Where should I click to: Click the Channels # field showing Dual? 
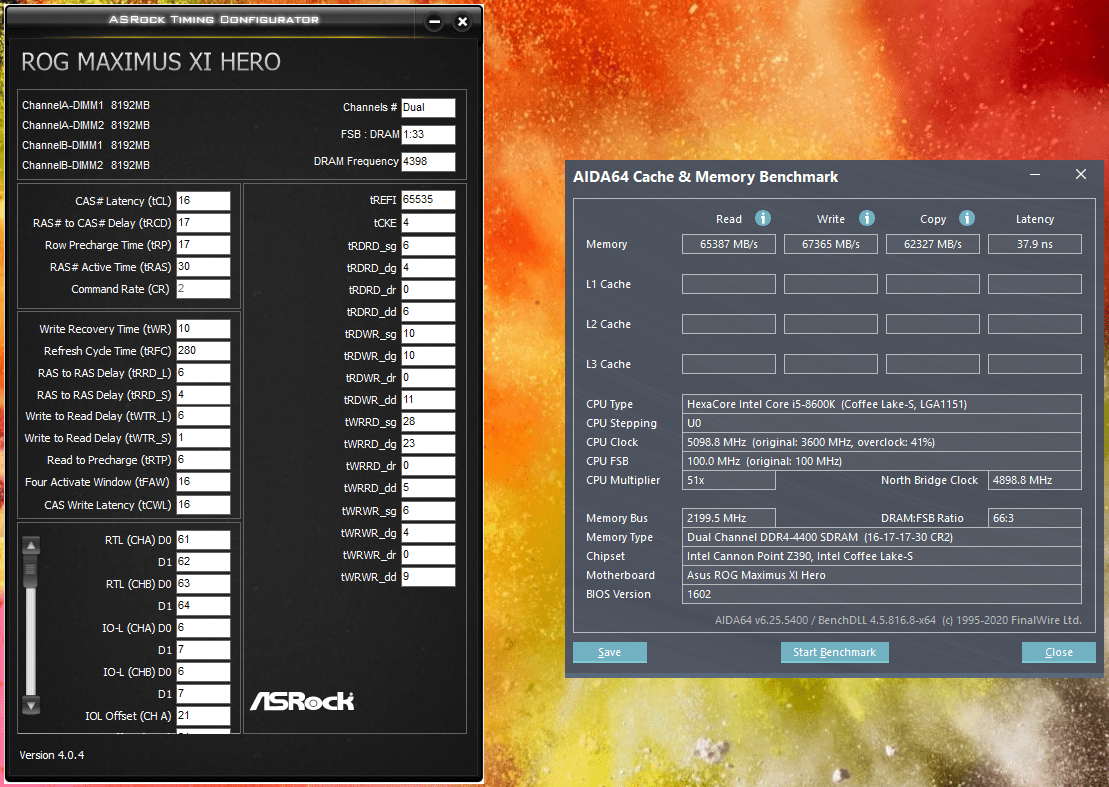[x=428, y=107]
